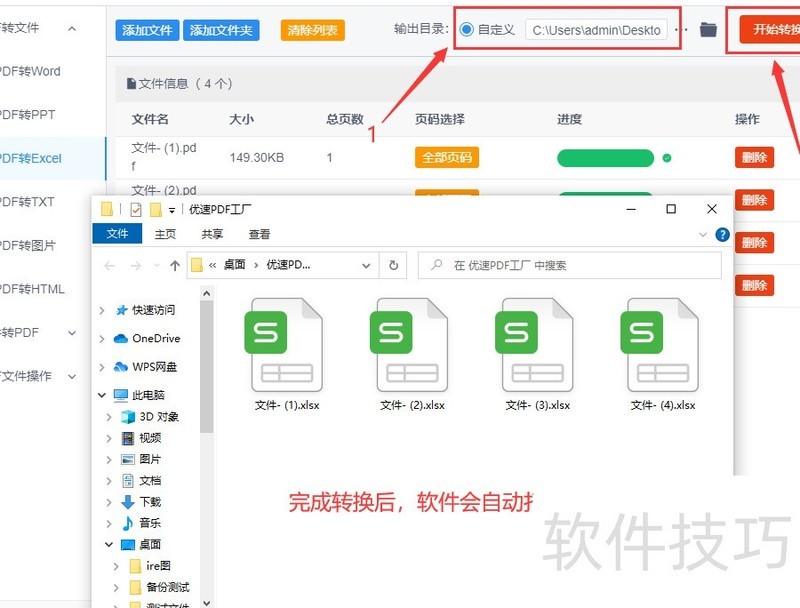The width and height of the screenshot is (800, 608).
Task: Collapse the 此电脑 tree node
Action: tap(102, 395)
